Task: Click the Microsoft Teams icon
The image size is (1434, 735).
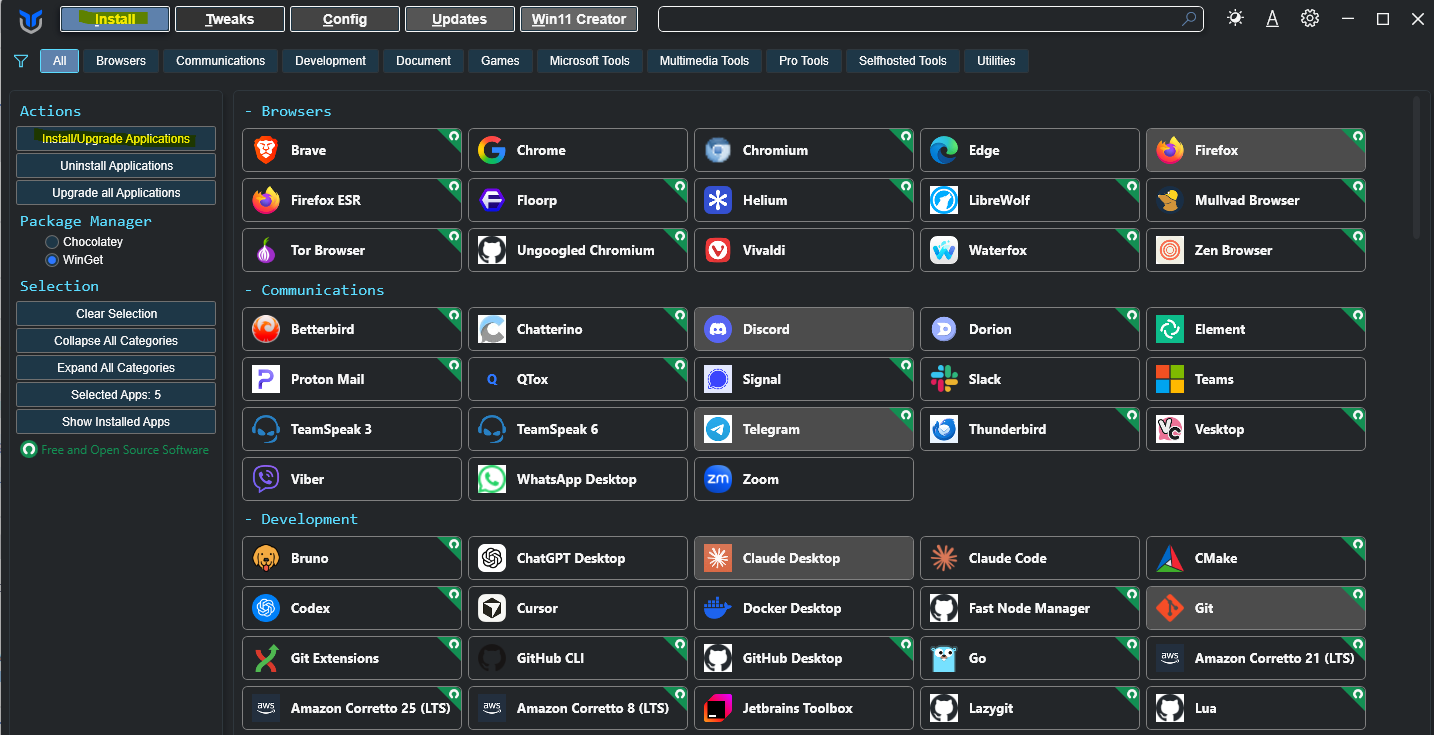Action: tap(1170, 379)
